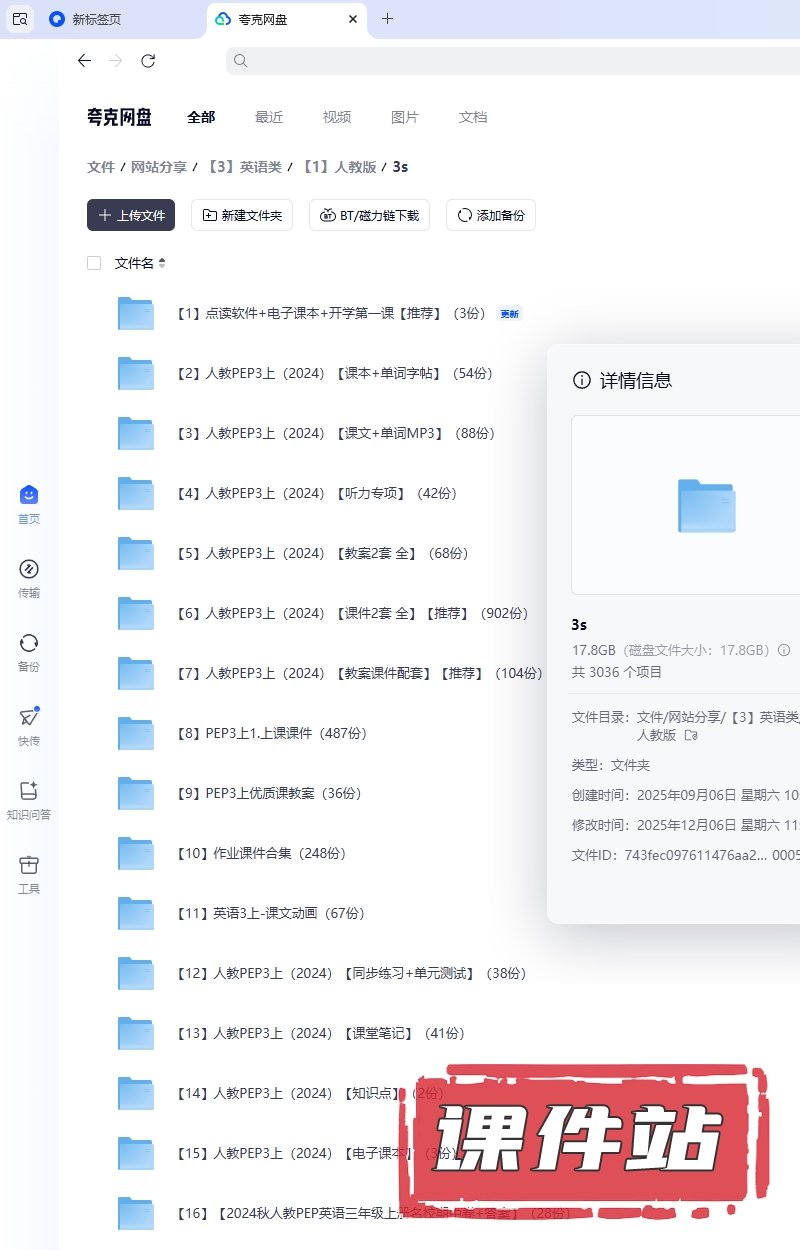Switch to the 视频 tab
Image resolution: width=800 pixels, height=1250 pixels.
[x=337, y=117]
